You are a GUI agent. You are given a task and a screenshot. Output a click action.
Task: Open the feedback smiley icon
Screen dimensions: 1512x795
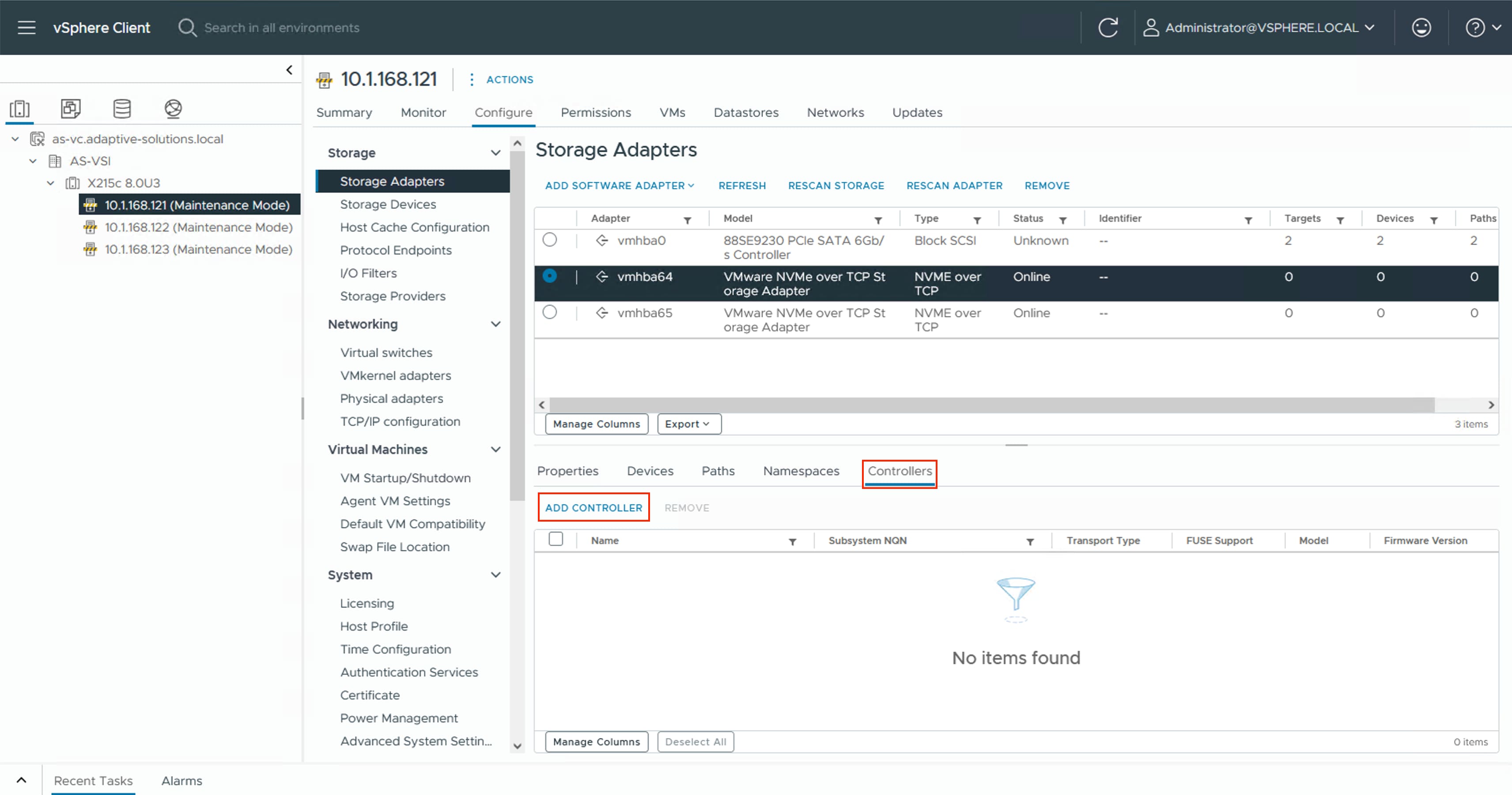point(1421,27)
